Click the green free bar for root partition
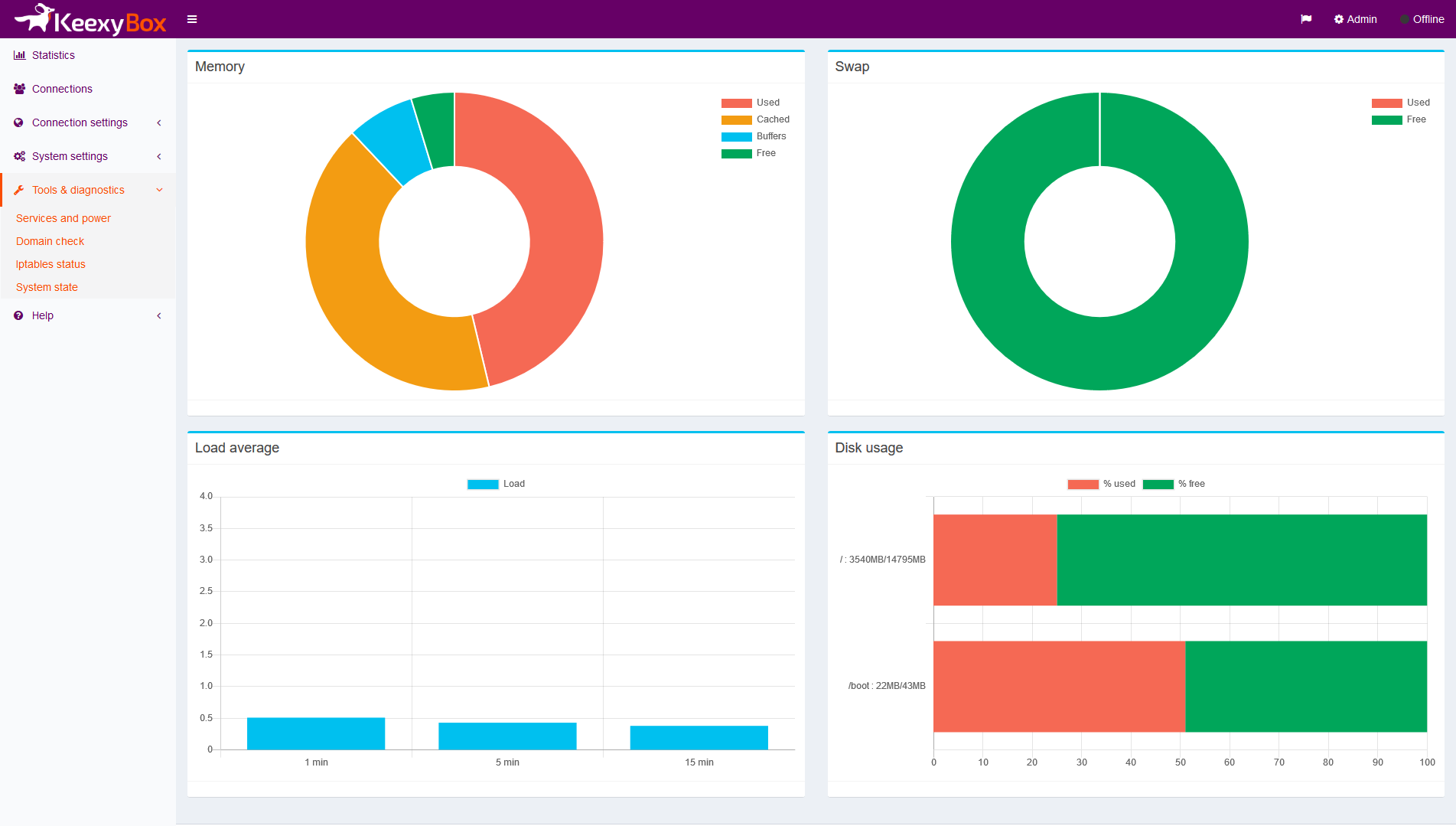1456x826 pixels. (x=1242, y=560)
